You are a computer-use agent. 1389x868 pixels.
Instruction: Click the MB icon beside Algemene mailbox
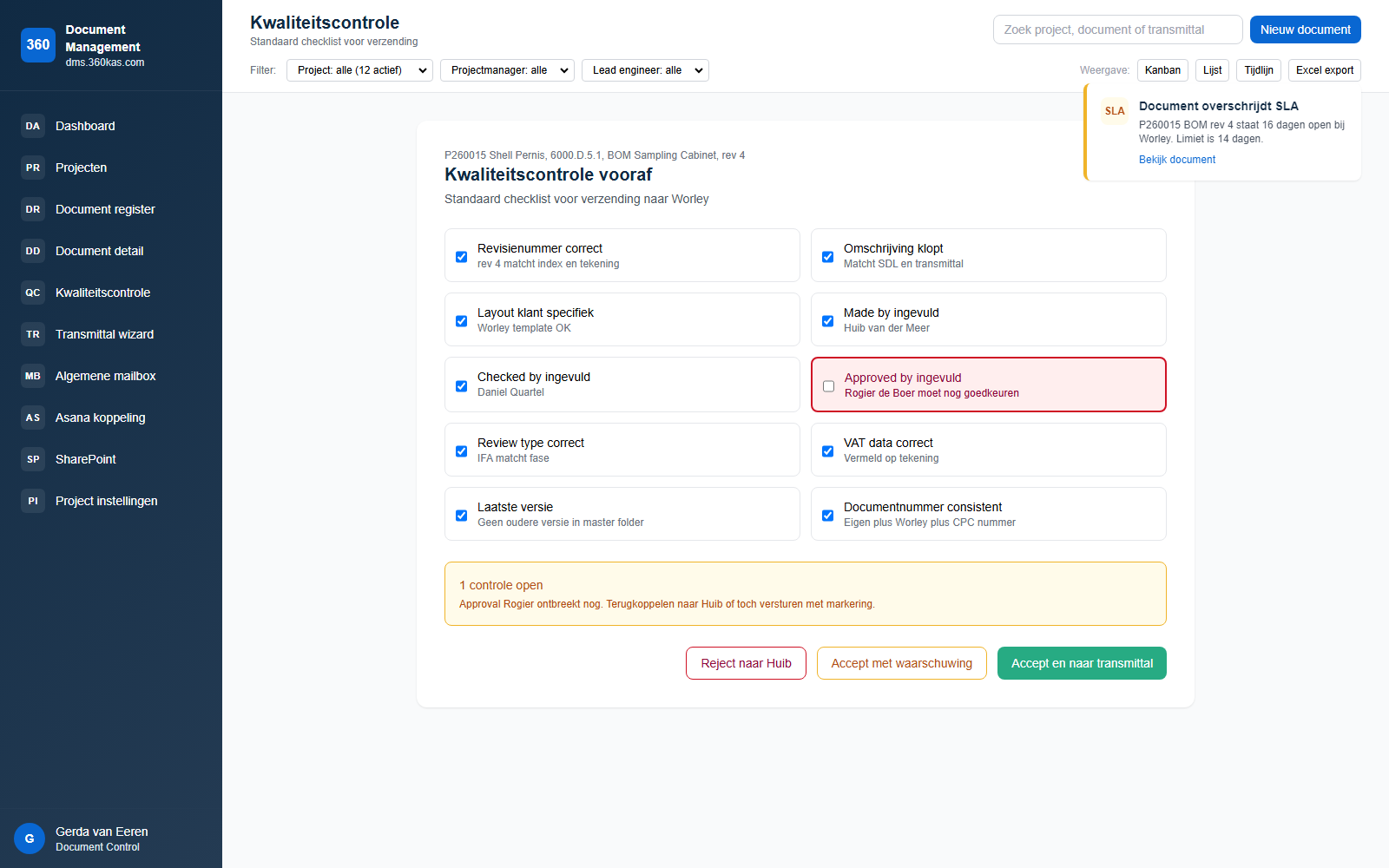pos(33,376)
